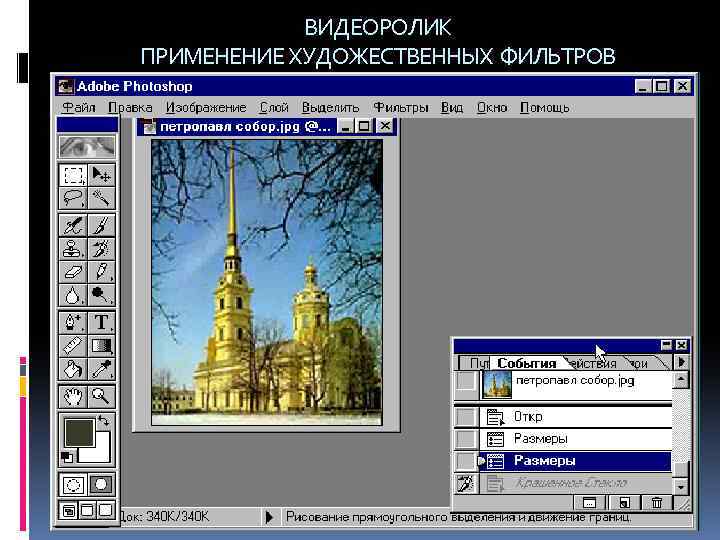Select the highlighted Размеры history state
The height and width of the screenshot is (540, 720).
pos(575,461)
